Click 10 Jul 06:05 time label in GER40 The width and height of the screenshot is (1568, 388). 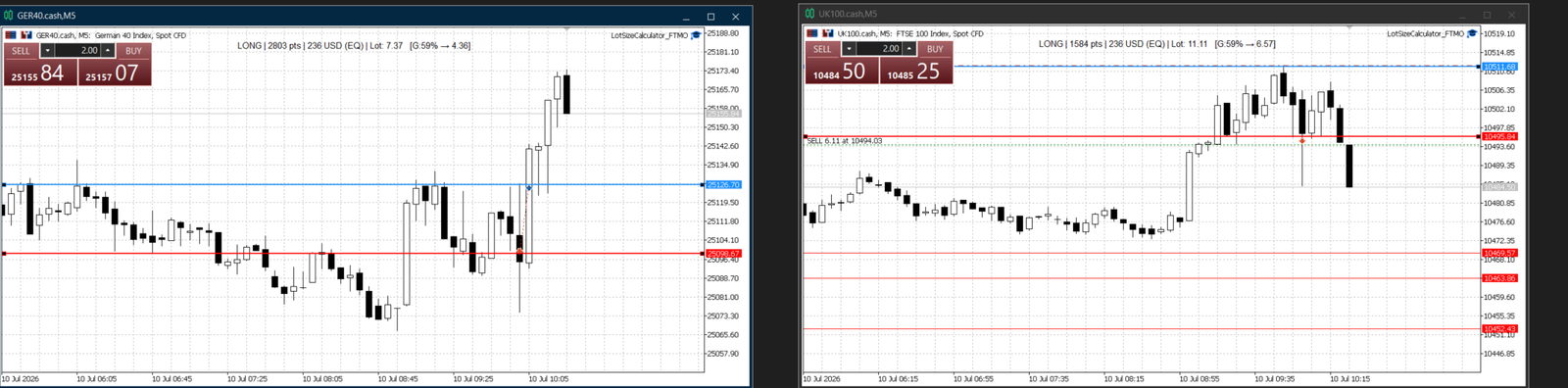(96, 378)
